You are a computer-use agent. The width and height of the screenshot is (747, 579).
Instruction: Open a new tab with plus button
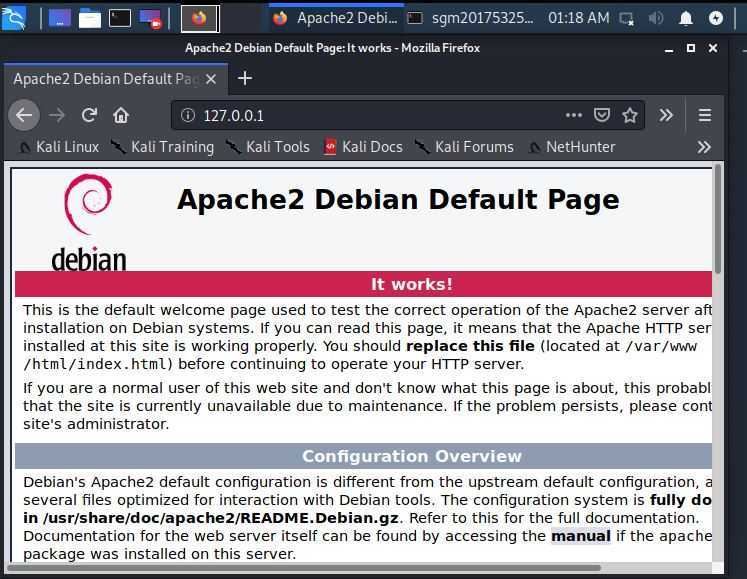pyautogui.click(x=245, y=78)
